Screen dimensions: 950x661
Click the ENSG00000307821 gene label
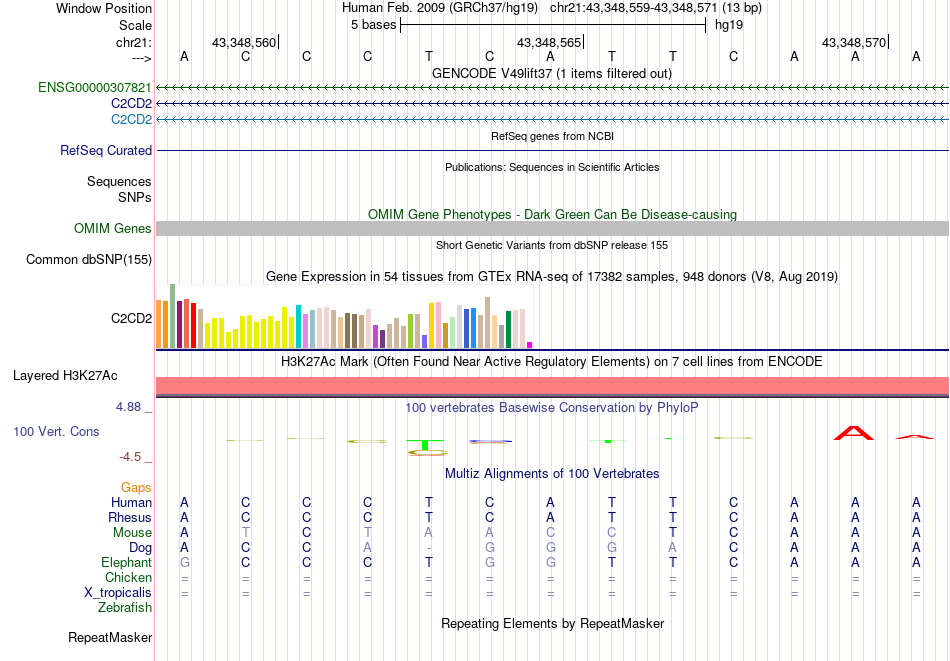point(95,87)
